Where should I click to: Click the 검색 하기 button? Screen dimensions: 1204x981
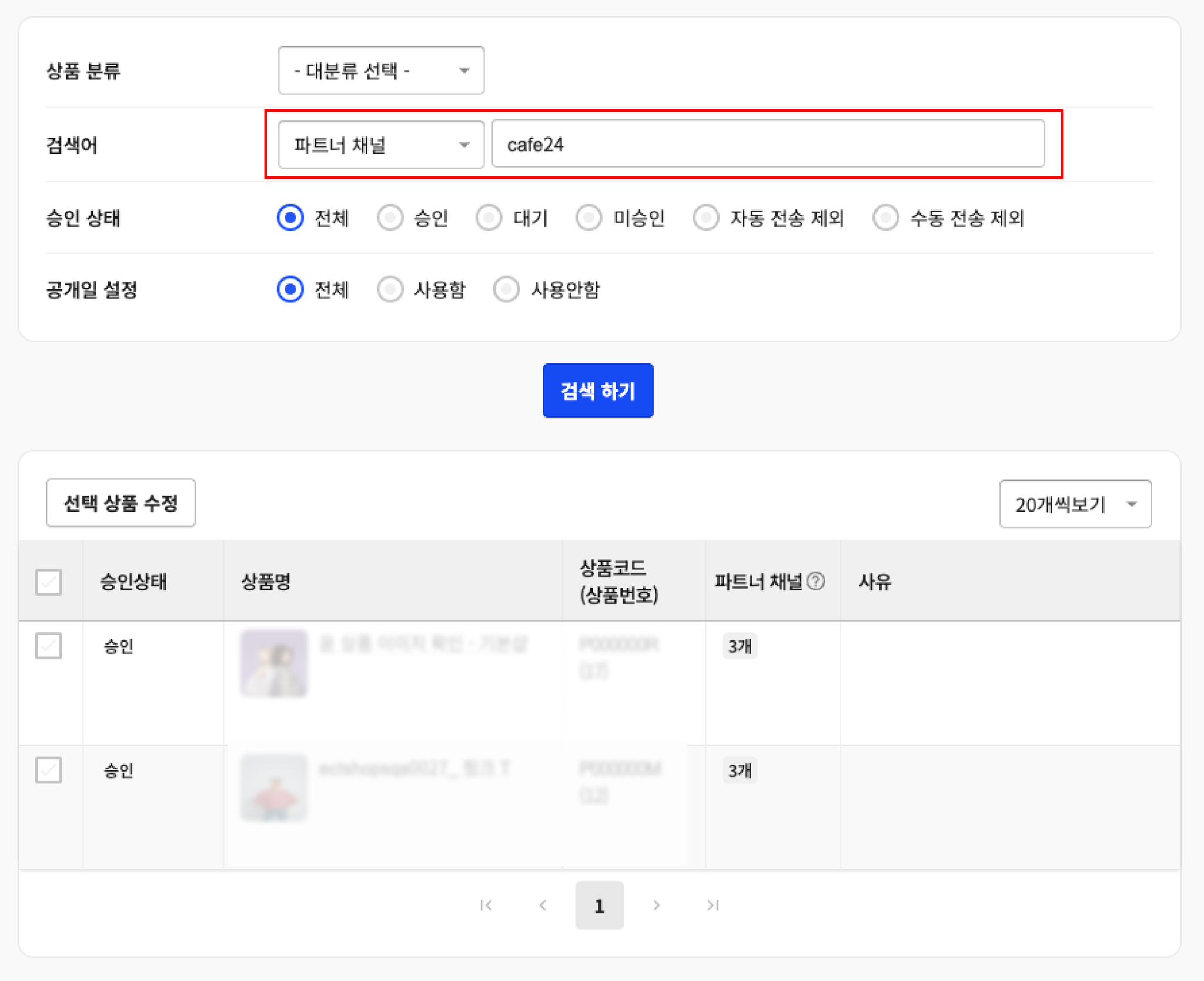click(598, 391)
